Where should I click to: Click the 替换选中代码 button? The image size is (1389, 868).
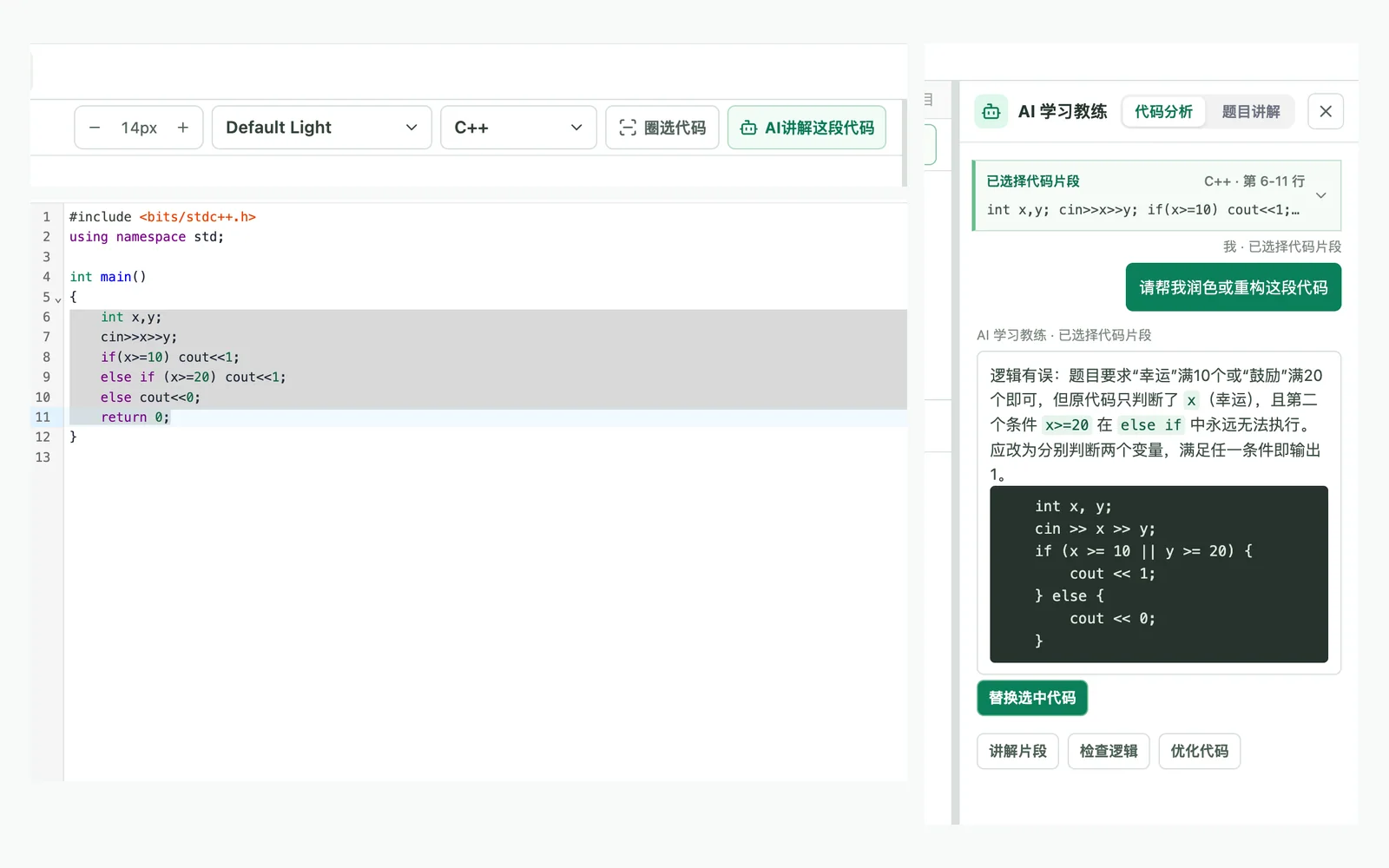pyautogui.click(x=1032, y=698)
